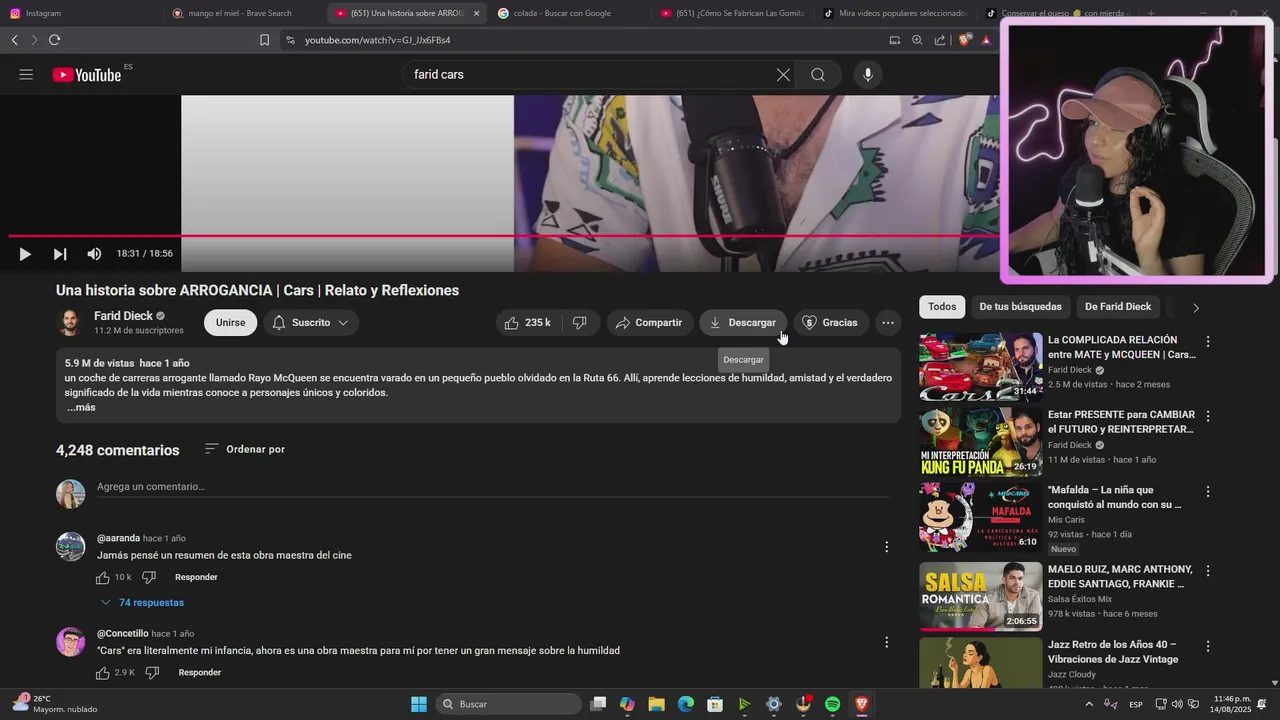The height and width of the screenshot is (720, 1280).
Task: Dislike the @aaranda comment
Action: [149, 578]
